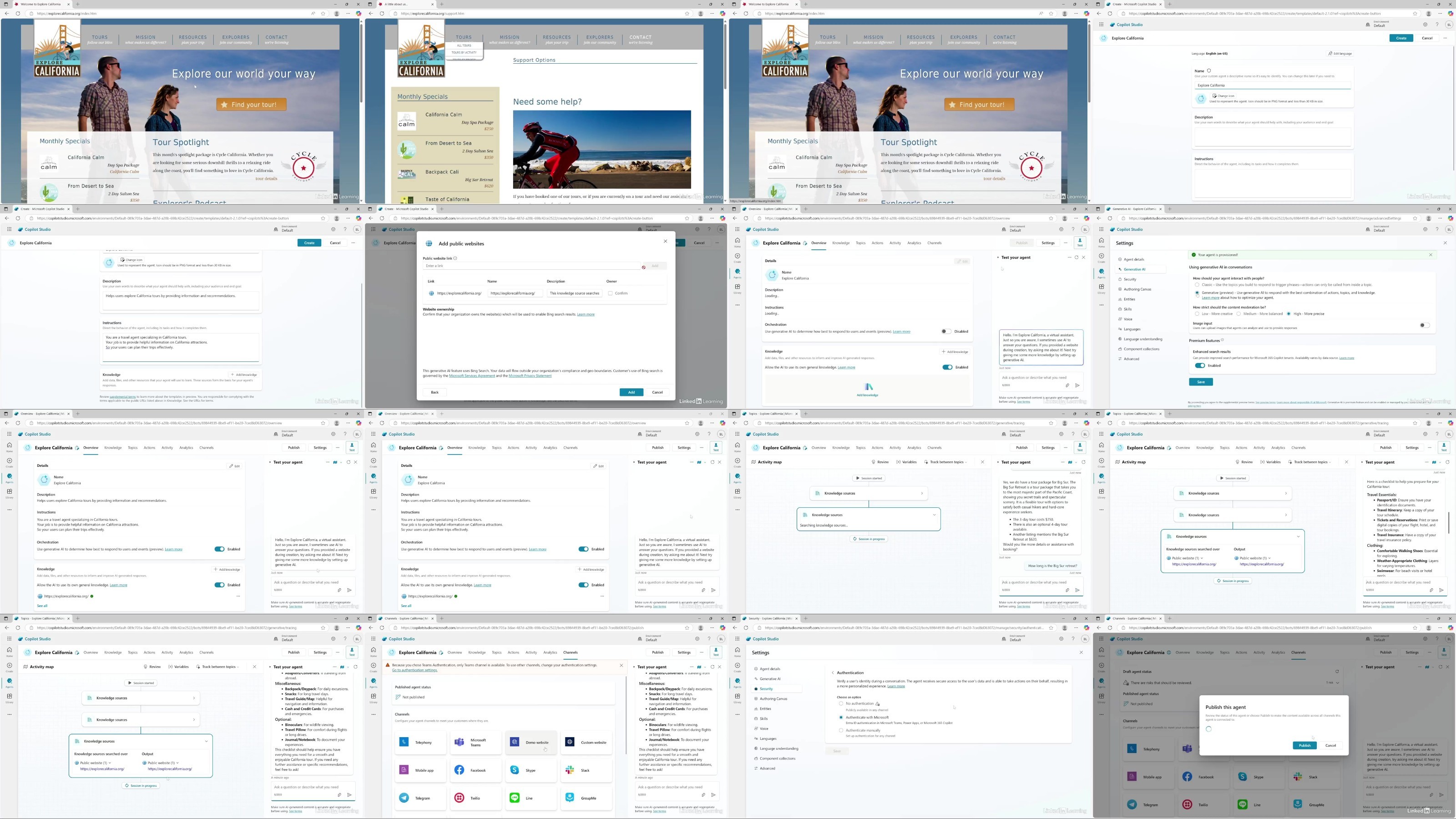
Task: Open 'Public website (1)' under 'searched over' beside Travel Essentials
Action: 1185,558
